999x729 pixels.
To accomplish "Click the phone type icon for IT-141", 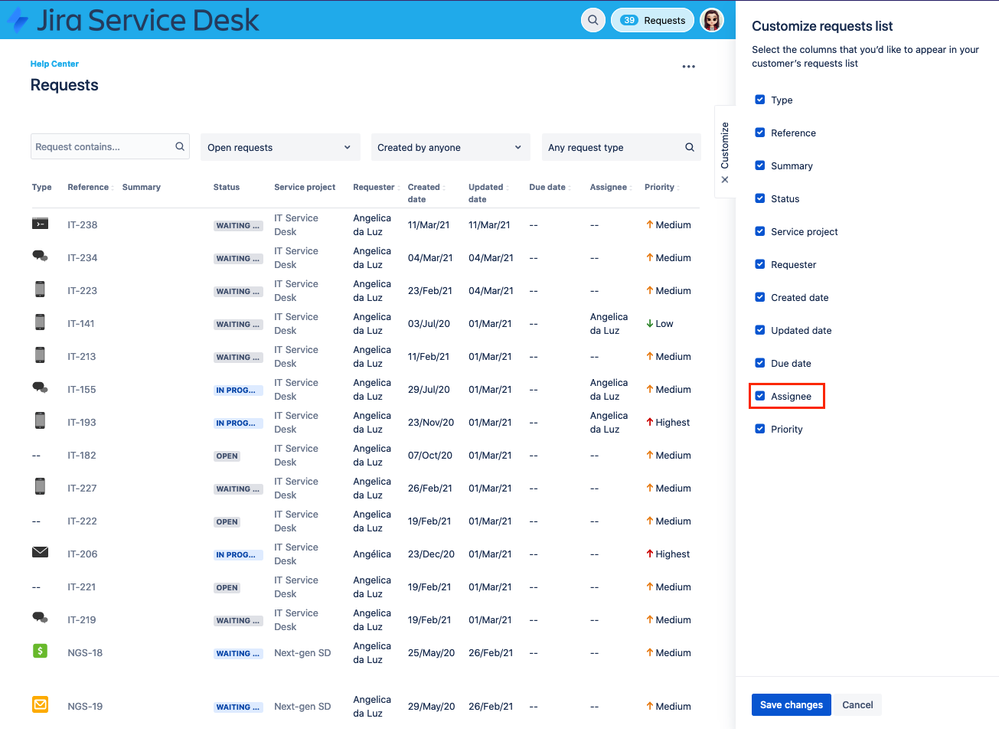I will click(40, 322).
